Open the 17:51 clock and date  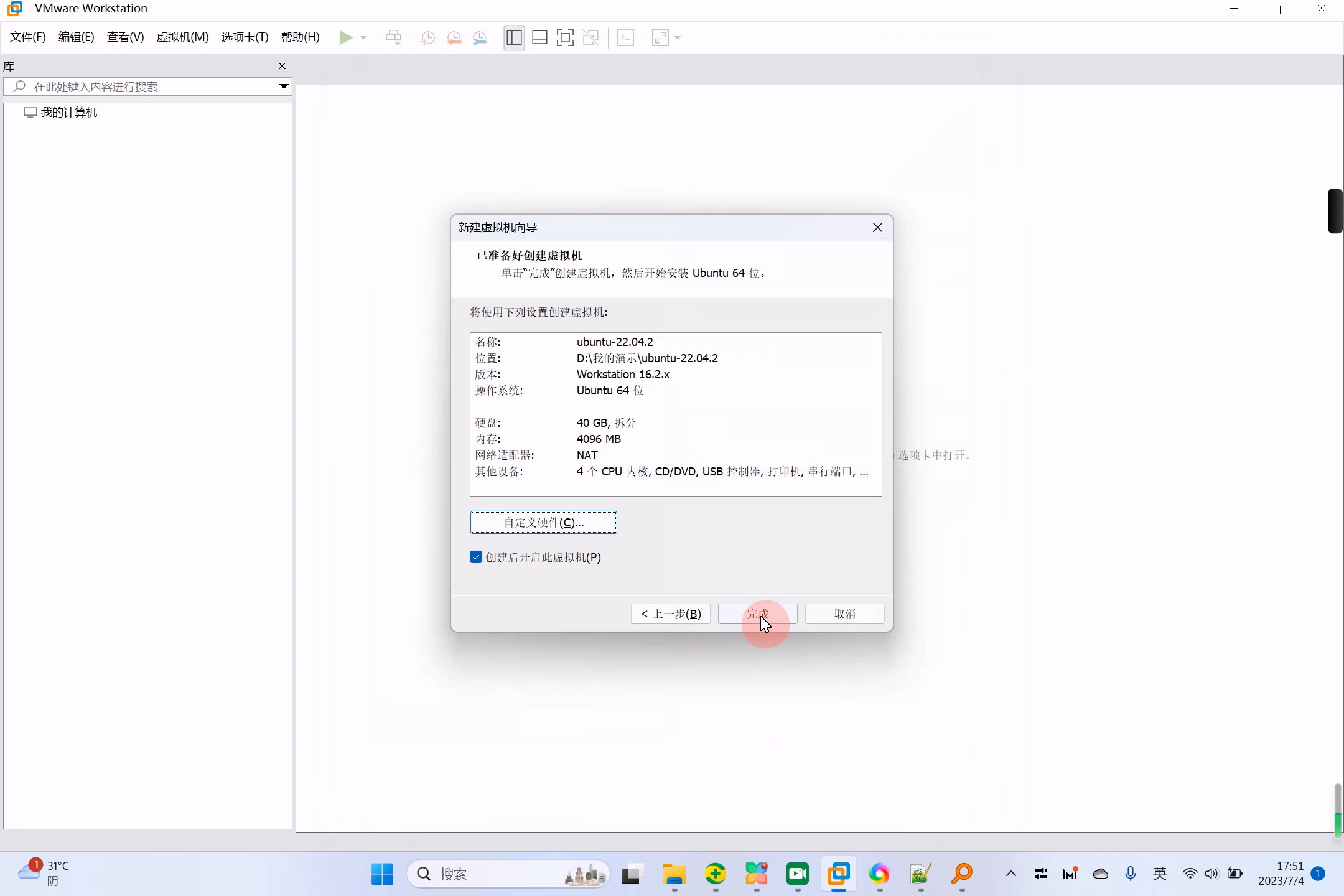(x=1281, y=874)
